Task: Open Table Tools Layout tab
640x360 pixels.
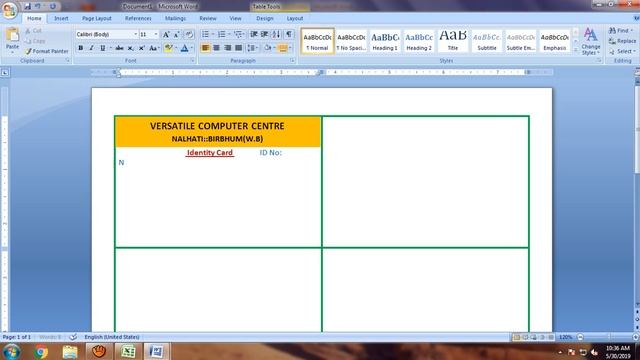Action: pos(295,18)
